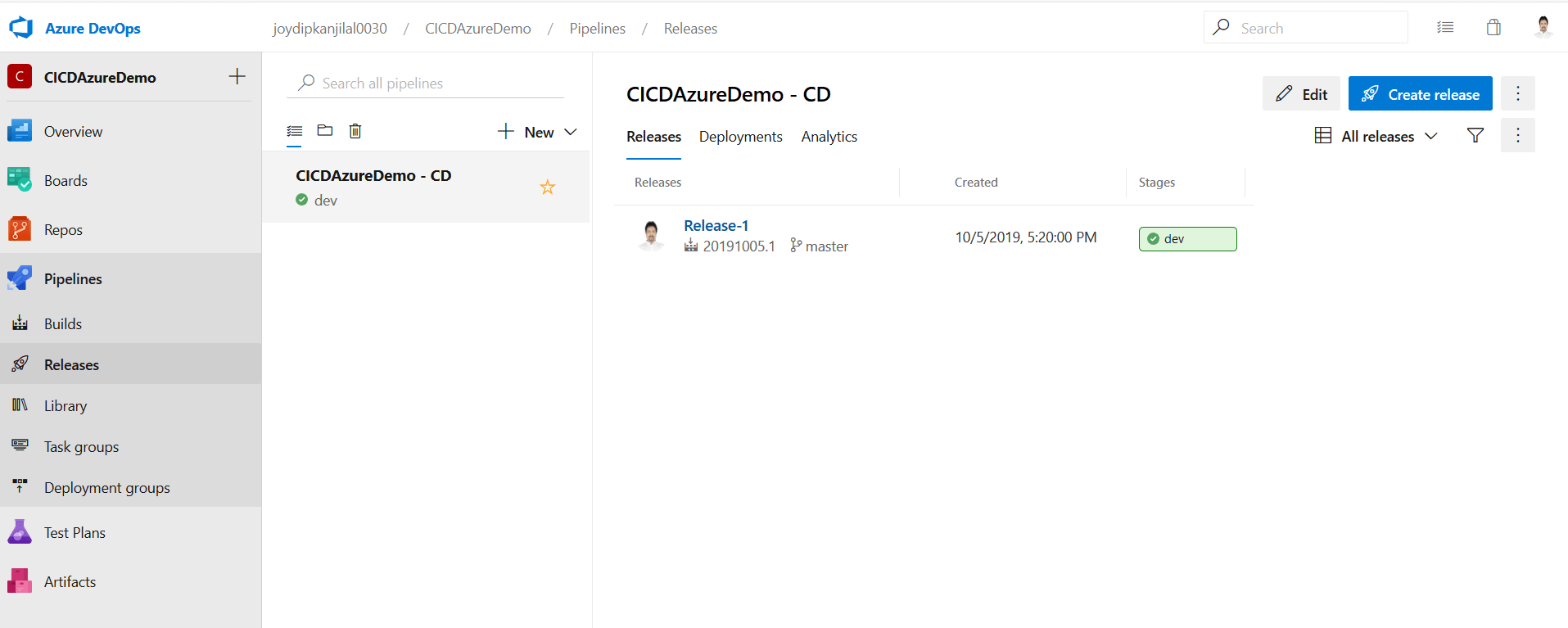The image size is (1568, 628).
Task: Click the Builds icon
Action: 20,323
